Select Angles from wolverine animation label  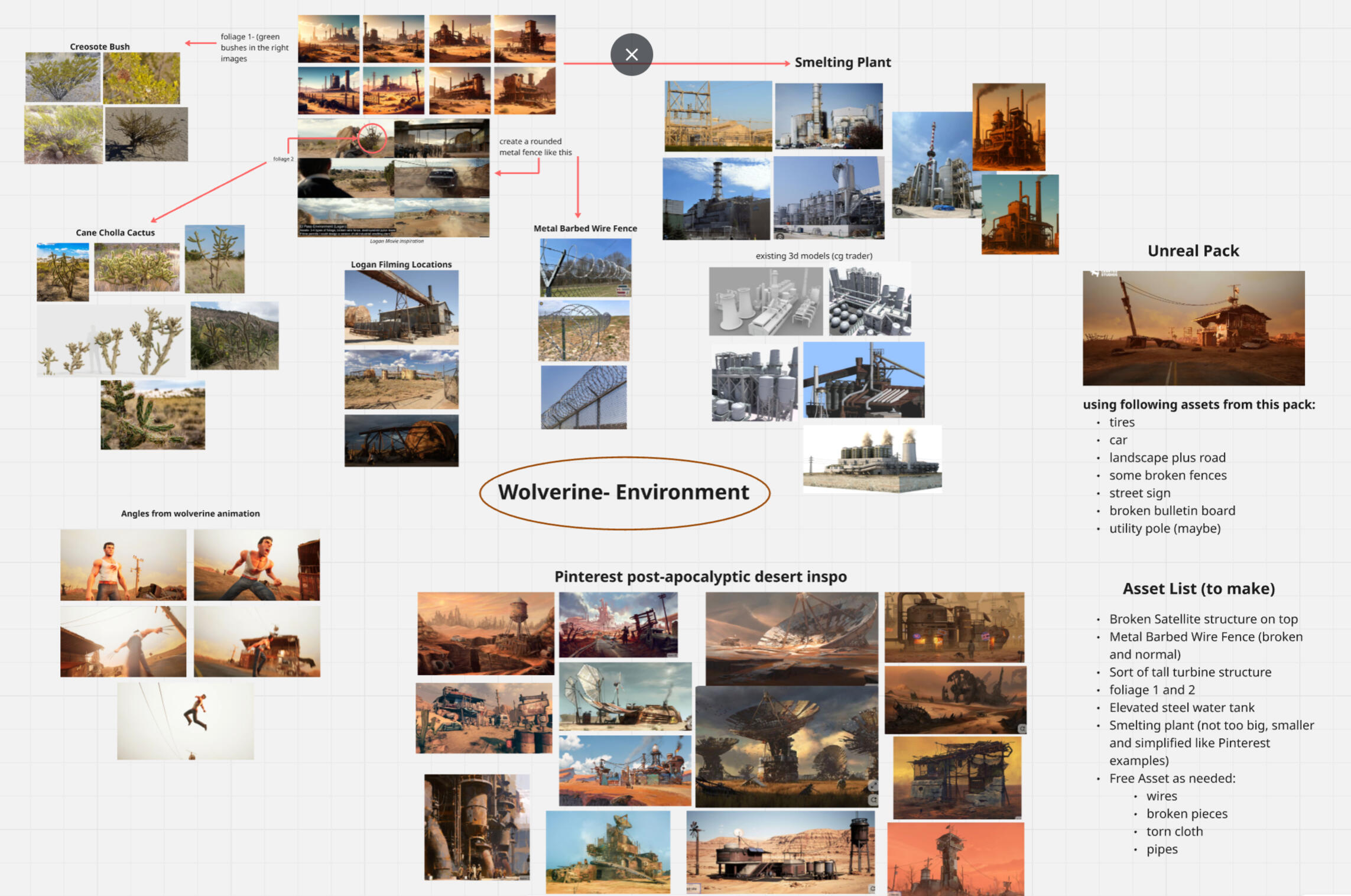190,513
